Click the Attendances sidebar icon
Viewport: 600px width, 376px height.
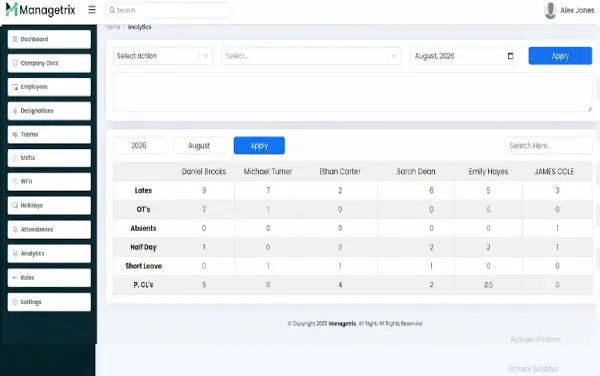click(x=15, y=230)
